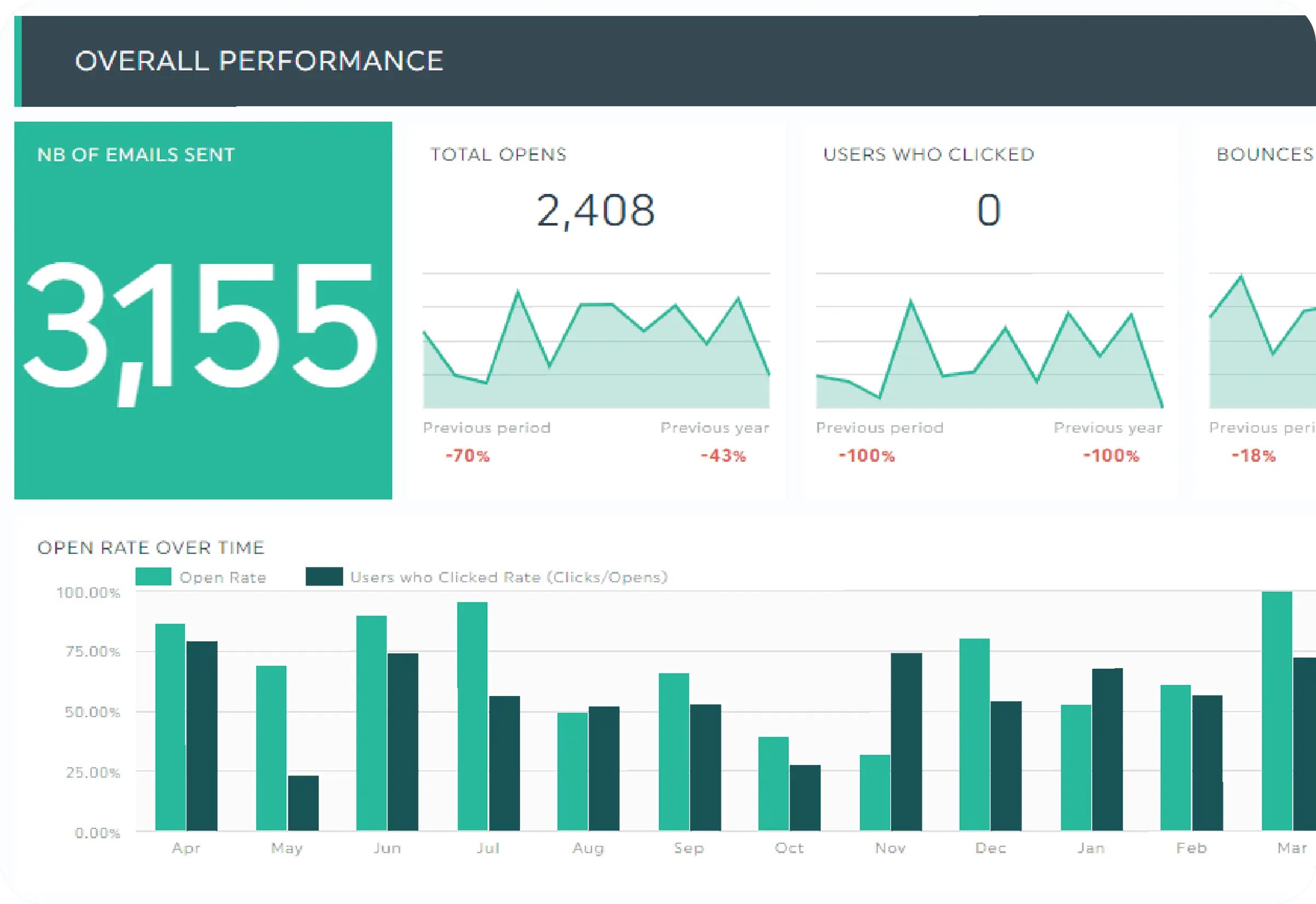This screenshot has height=904, width=1316.
Task: Click the Users Who Clicked widget title
Action: pyautogui.click(x=928, y=155)
